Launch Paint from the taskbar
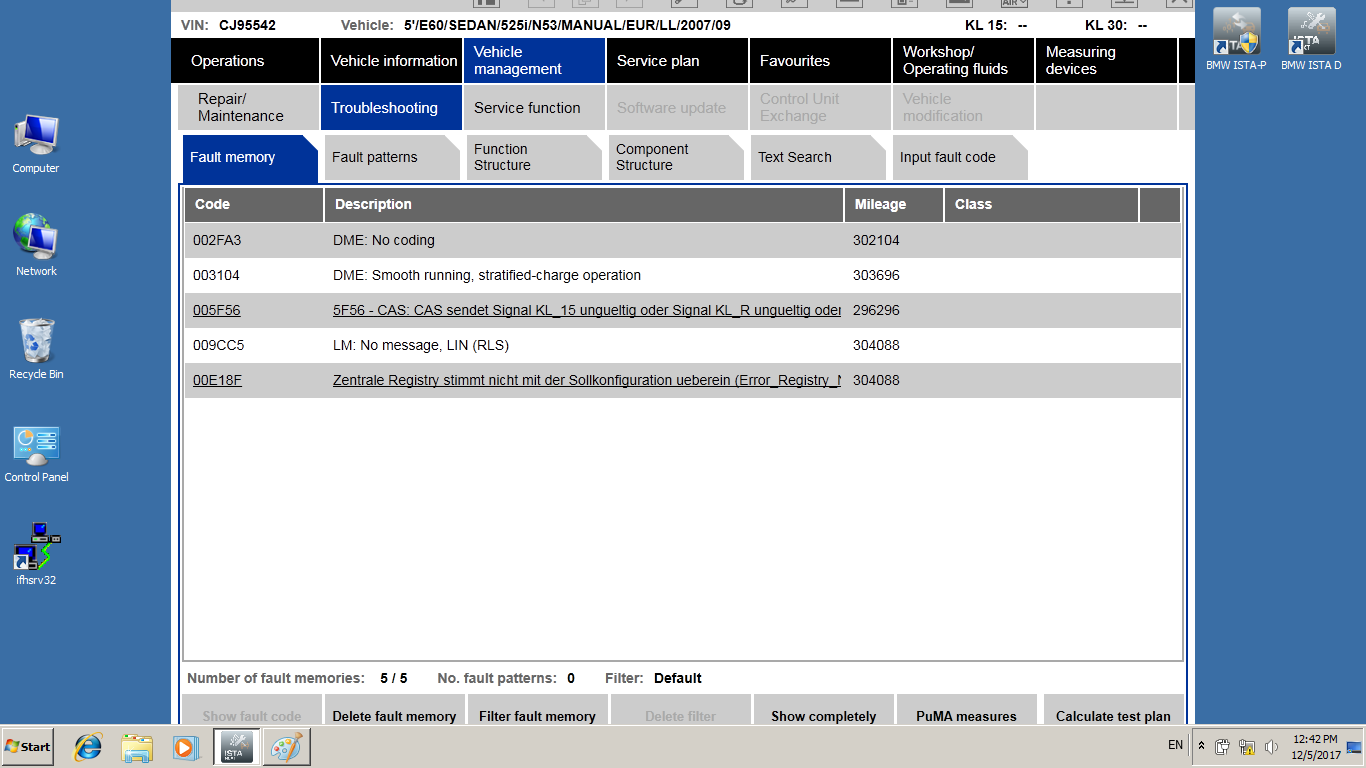Screen dimensions: 1366x768 click(x=287, y=747)
